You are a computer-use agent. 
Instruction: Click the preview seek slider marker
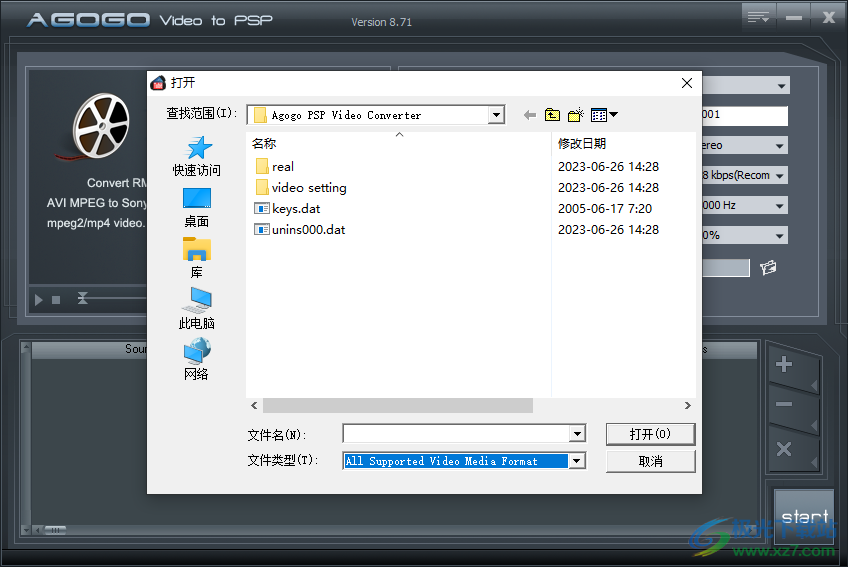coord(82,298)
